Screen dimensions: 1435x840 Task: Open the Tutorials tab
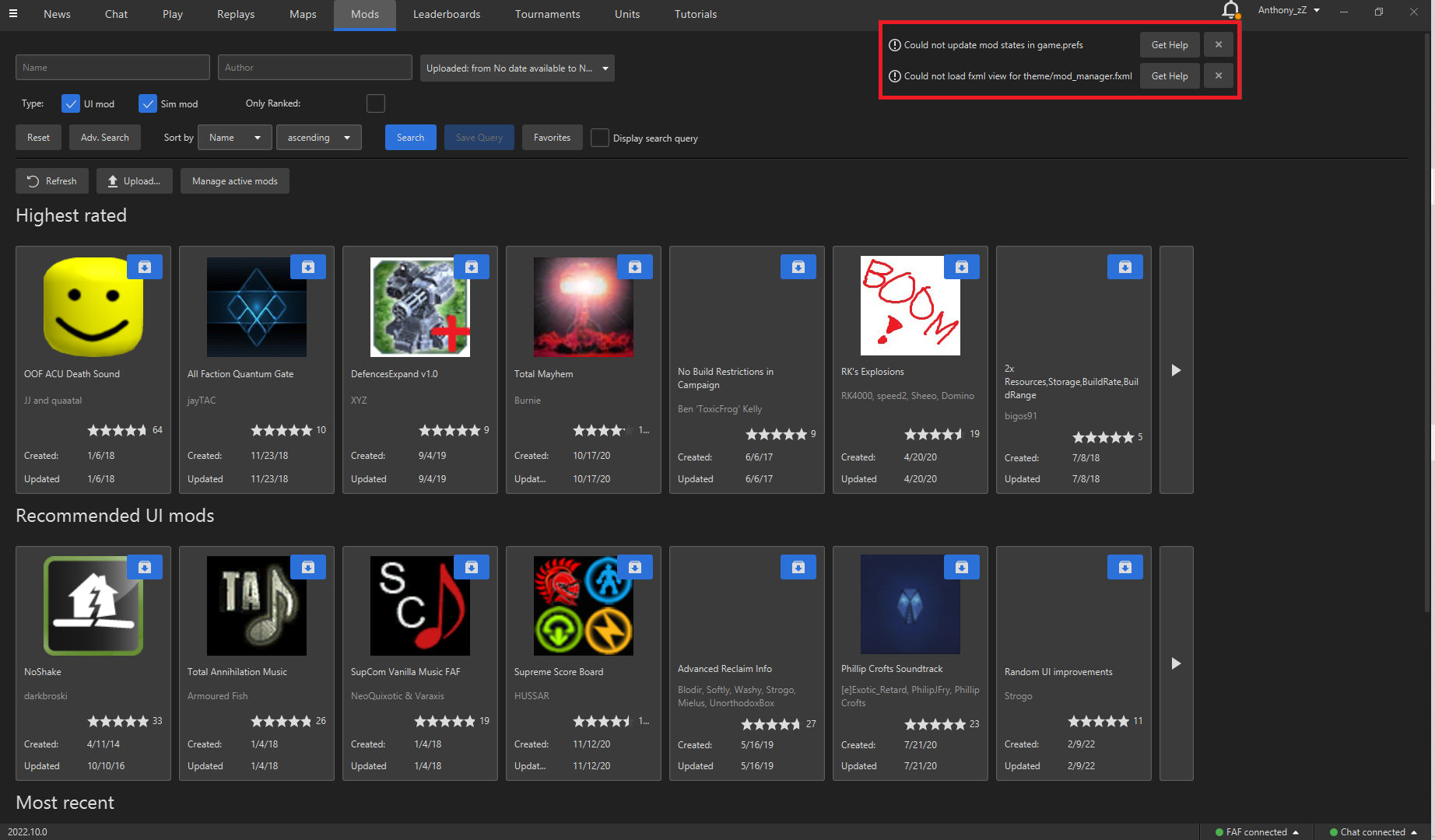[696, 14]
